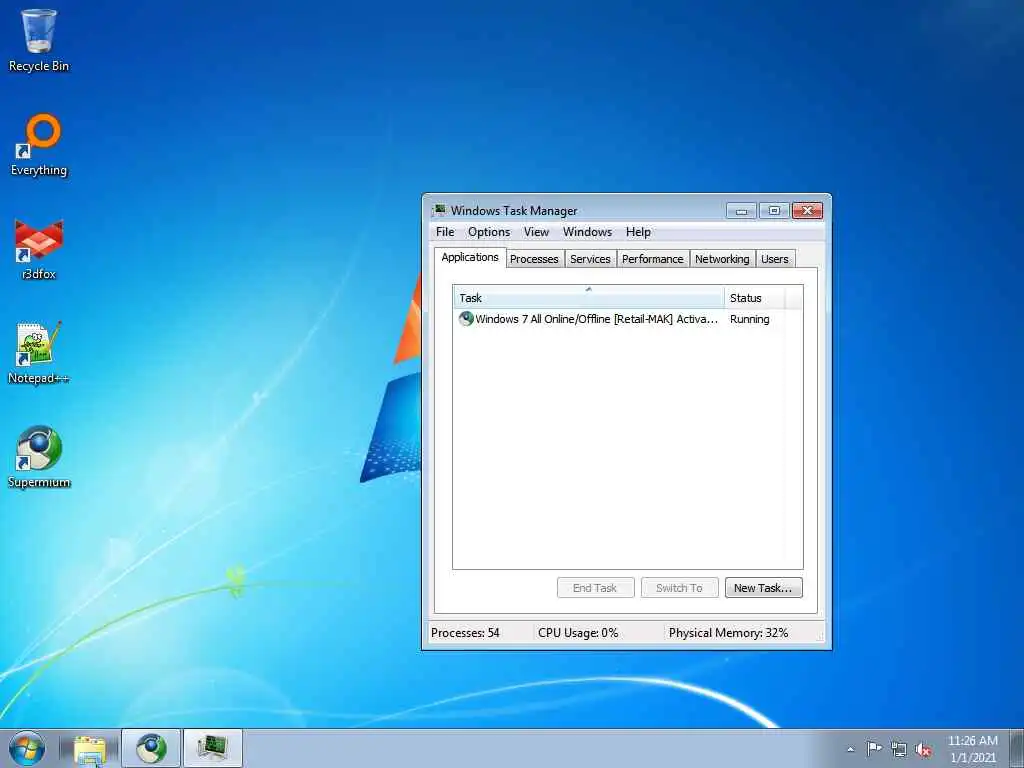Maximize the Task Manager window
The width and height of the screenshot is (1024, 768).
(774, 211)
